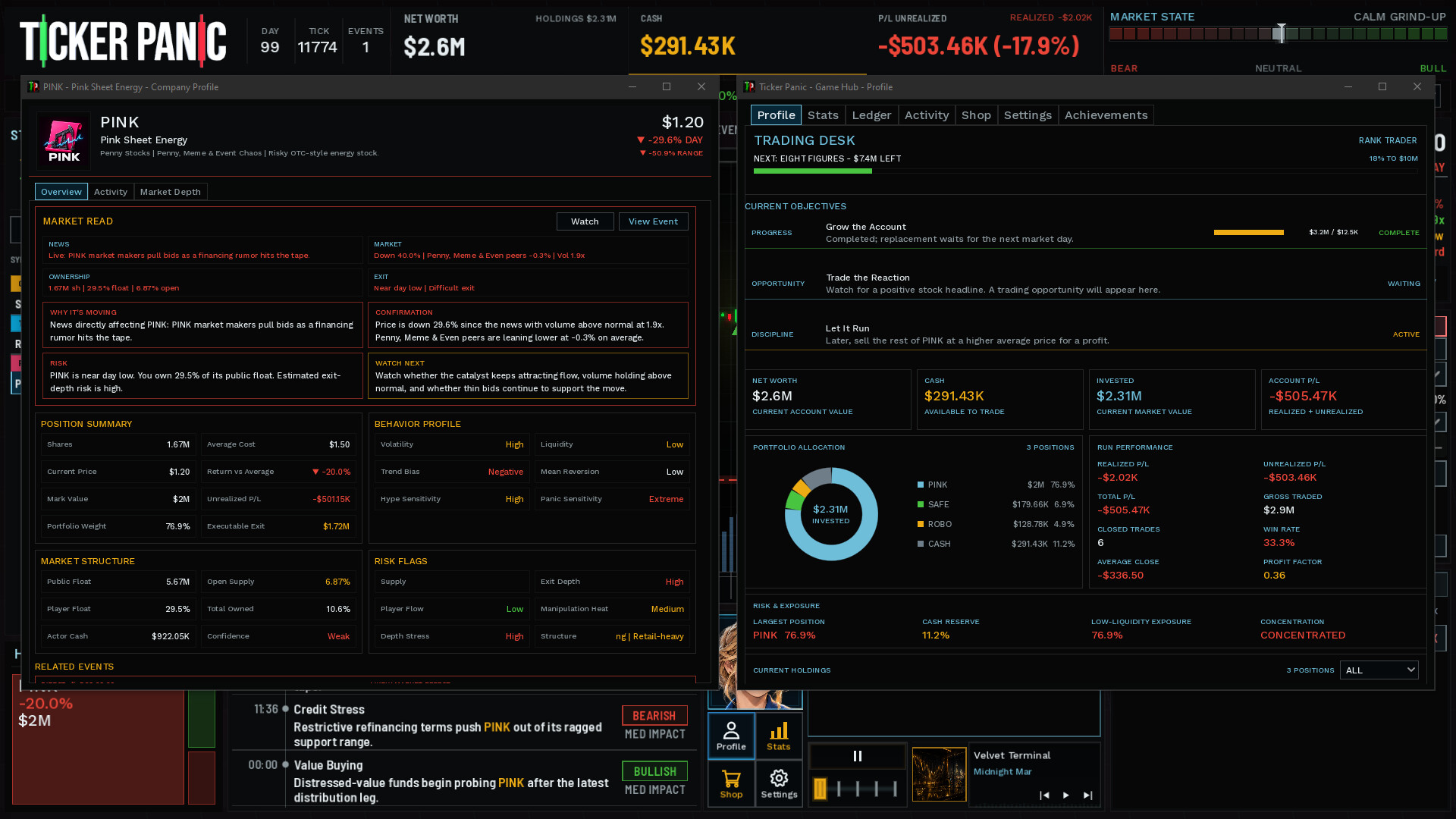Open the Ledger tab

point(871,115)
